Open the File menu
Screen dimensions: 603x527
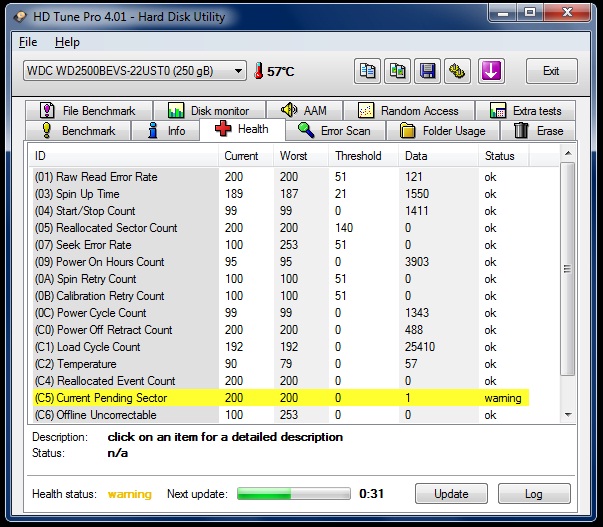28,42
